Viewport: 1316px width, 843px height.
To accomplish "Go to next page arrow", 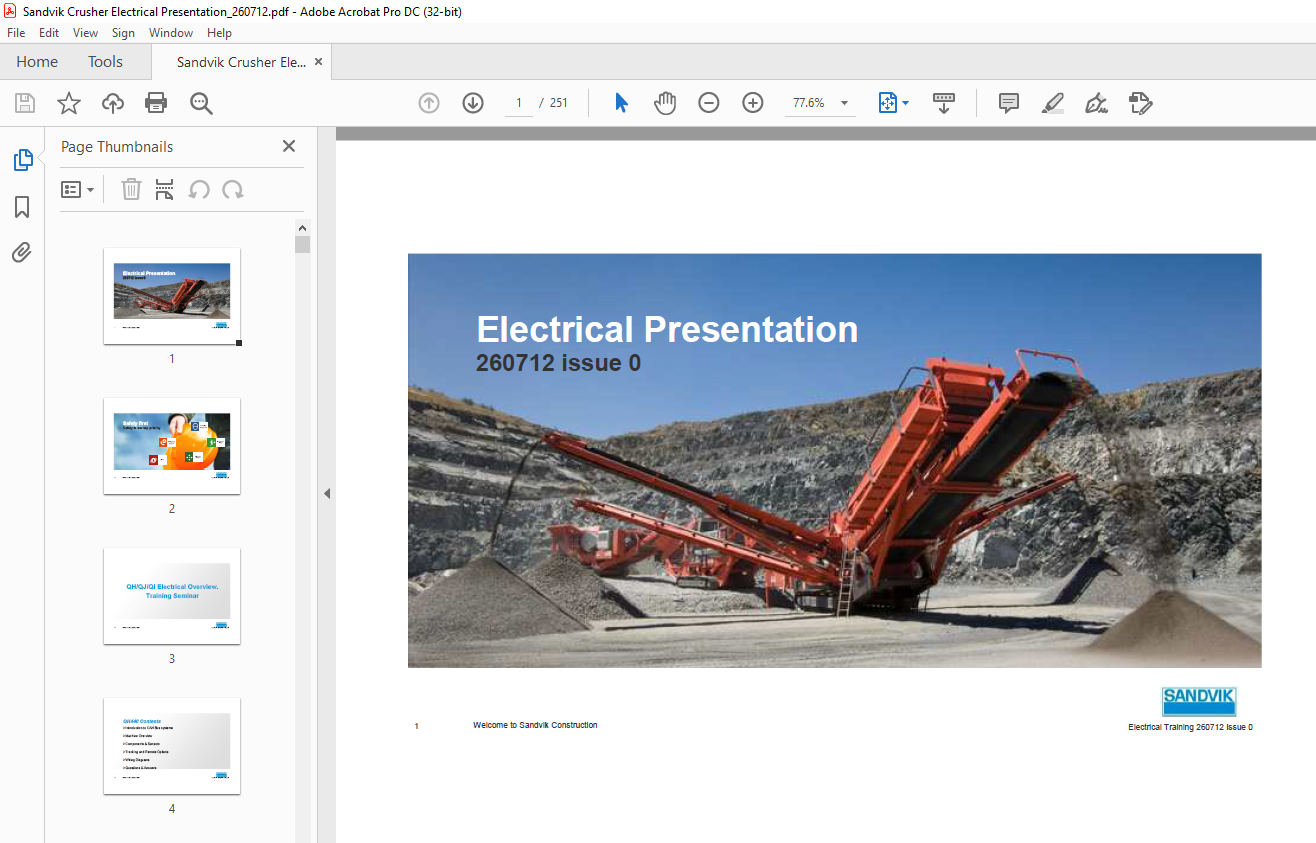I will click(x=473, y=103).
